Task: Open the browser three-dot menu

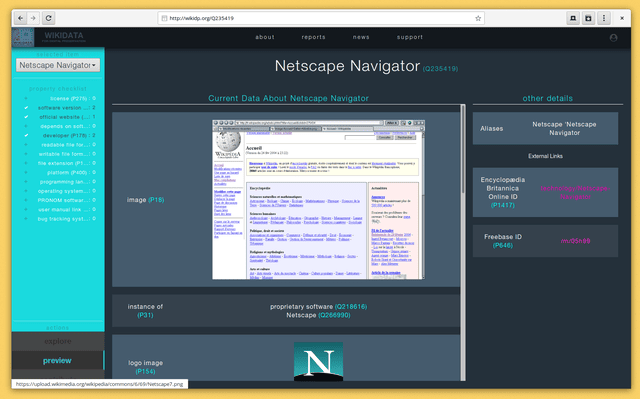Action: point(604,18)
